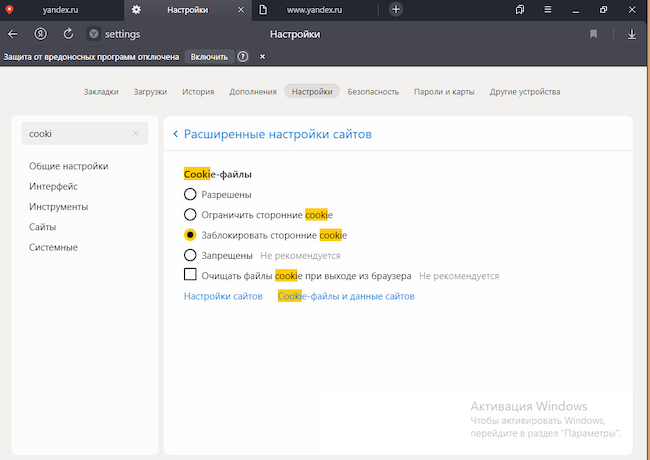Click the help question mark in the notification bar

click(243, 57)
